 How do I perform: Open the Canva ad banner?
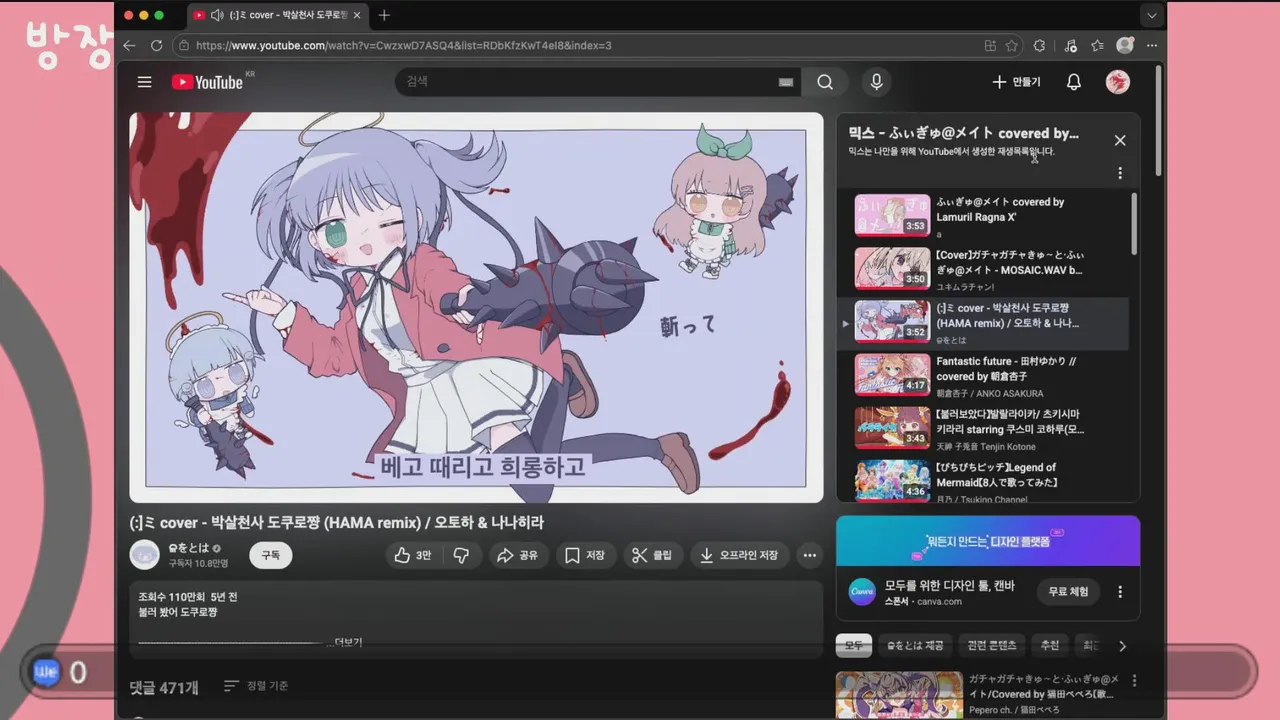[988, 541]
